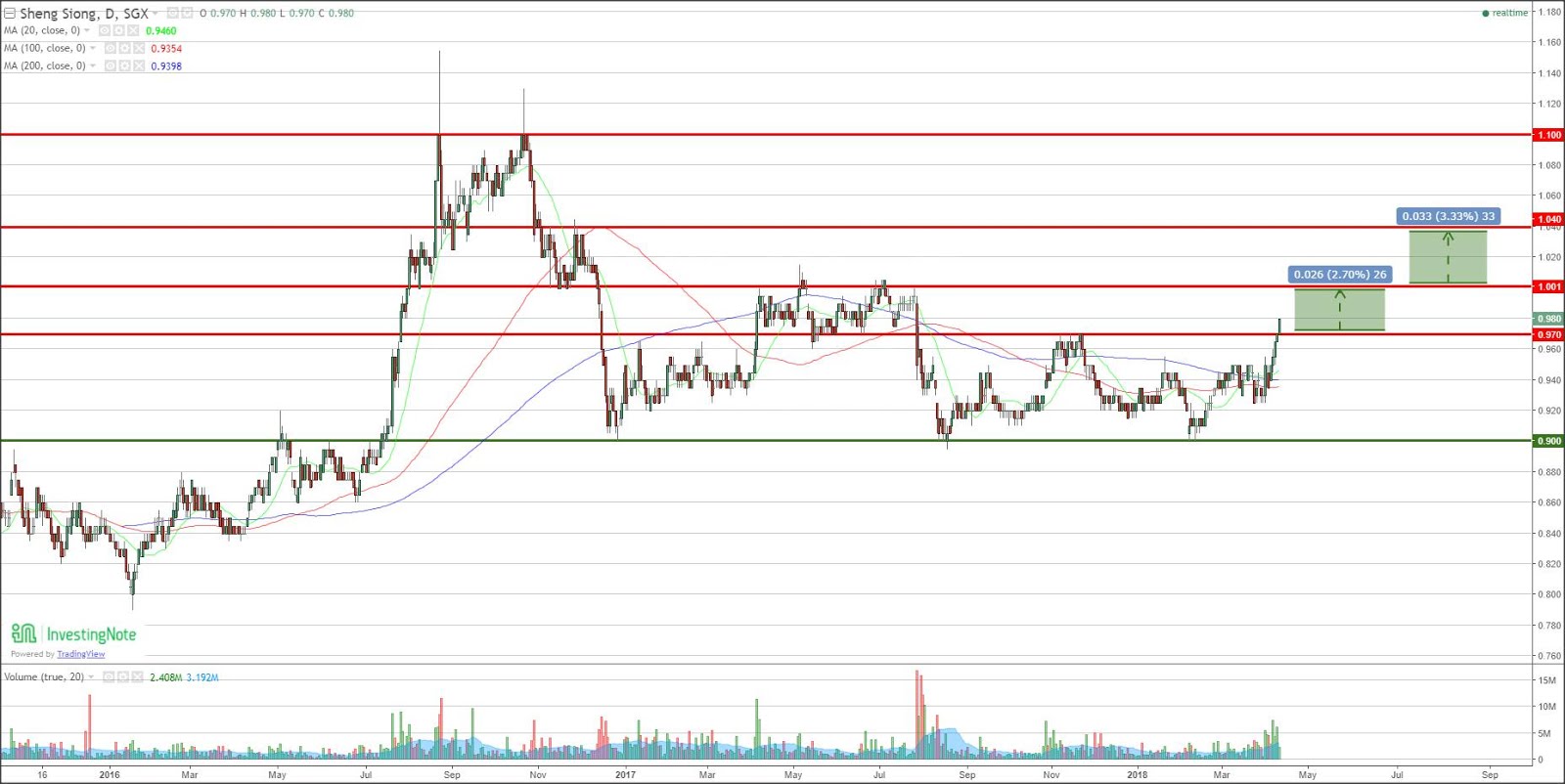Image resolution: width=1565 pixels, height=784 pixels.
Task: Select the MA 20 value 0.9460
Action: 161,31
